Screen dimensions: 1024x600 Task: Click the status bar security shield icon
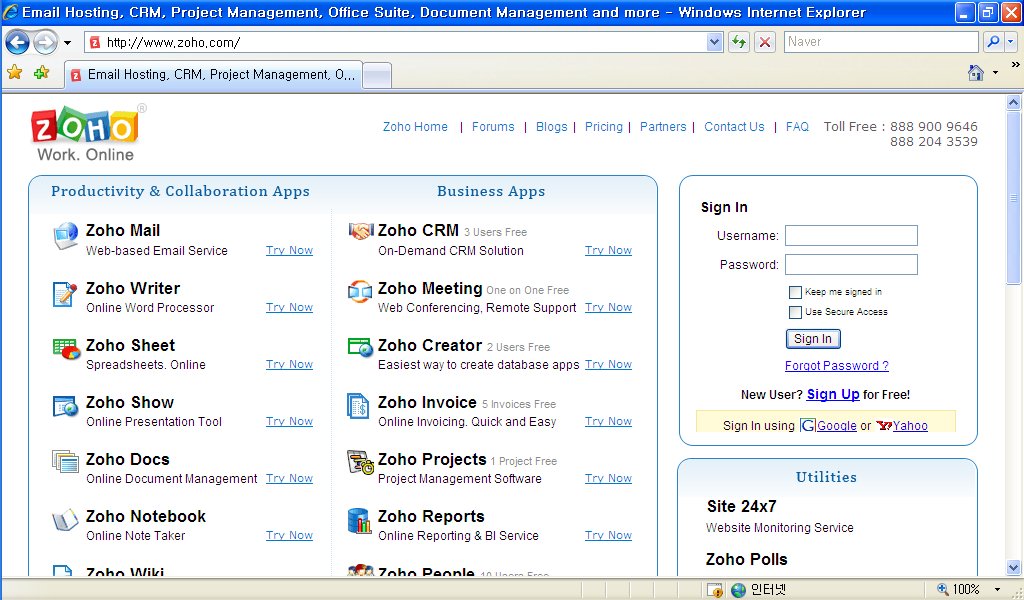(x=714, y=590)
